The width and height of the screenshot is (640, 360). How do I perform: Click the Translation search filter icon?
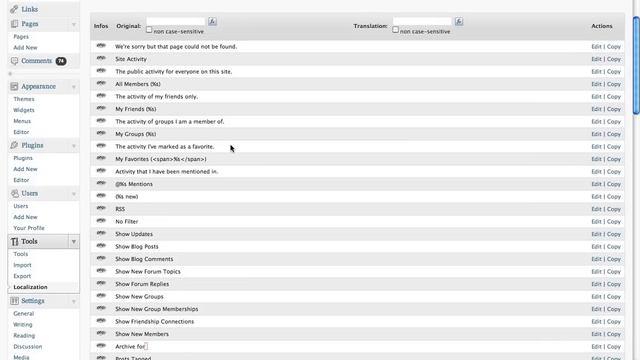pos(459,21)
